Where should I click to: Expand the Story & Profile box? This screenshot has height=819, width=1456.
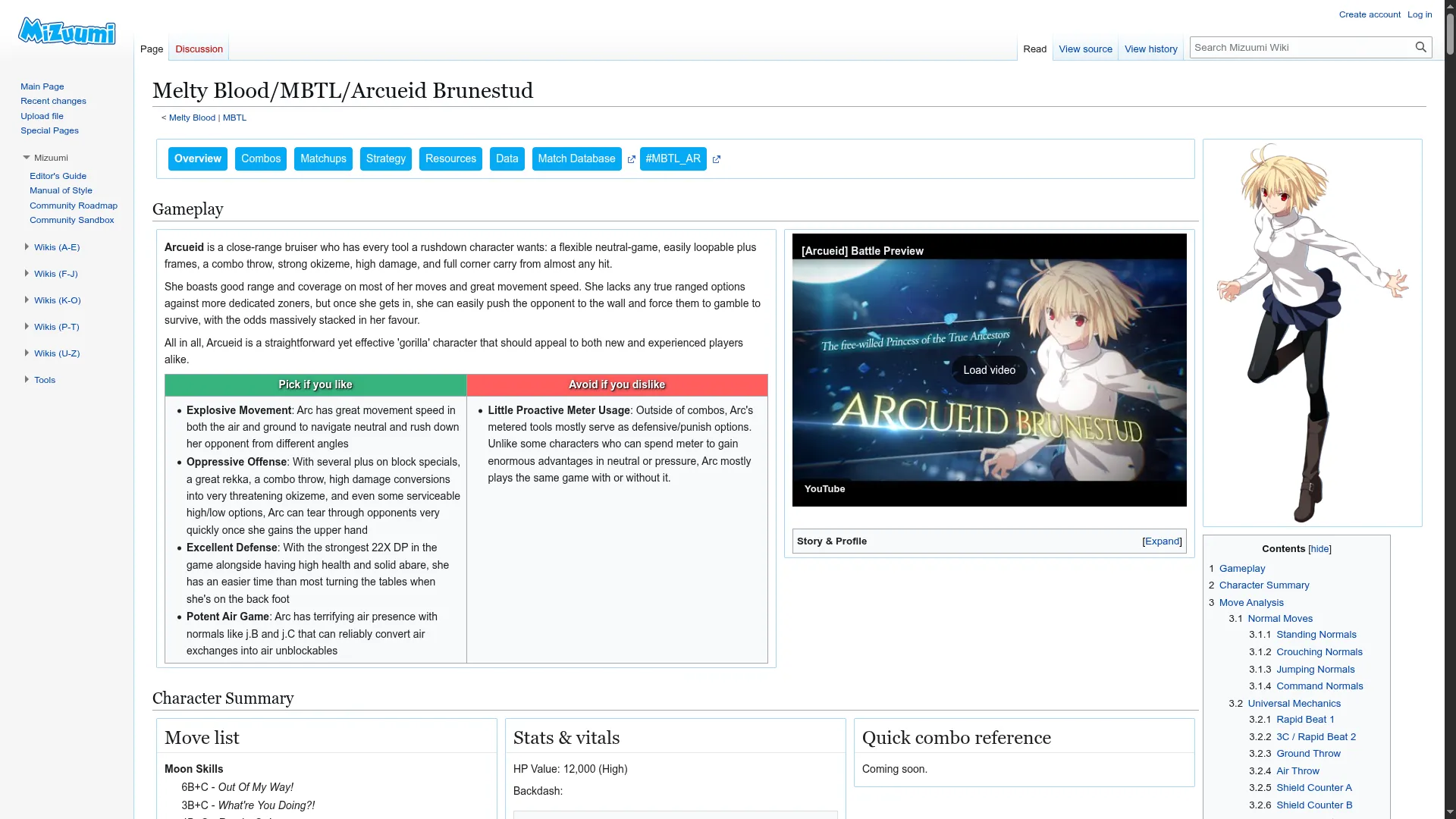[x=1162, y=541]
